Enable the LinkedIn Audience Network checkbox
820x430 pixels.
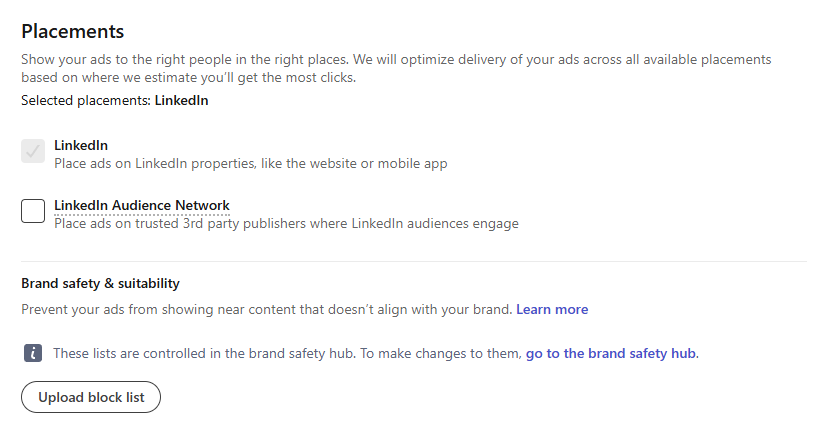pos(33,210)
